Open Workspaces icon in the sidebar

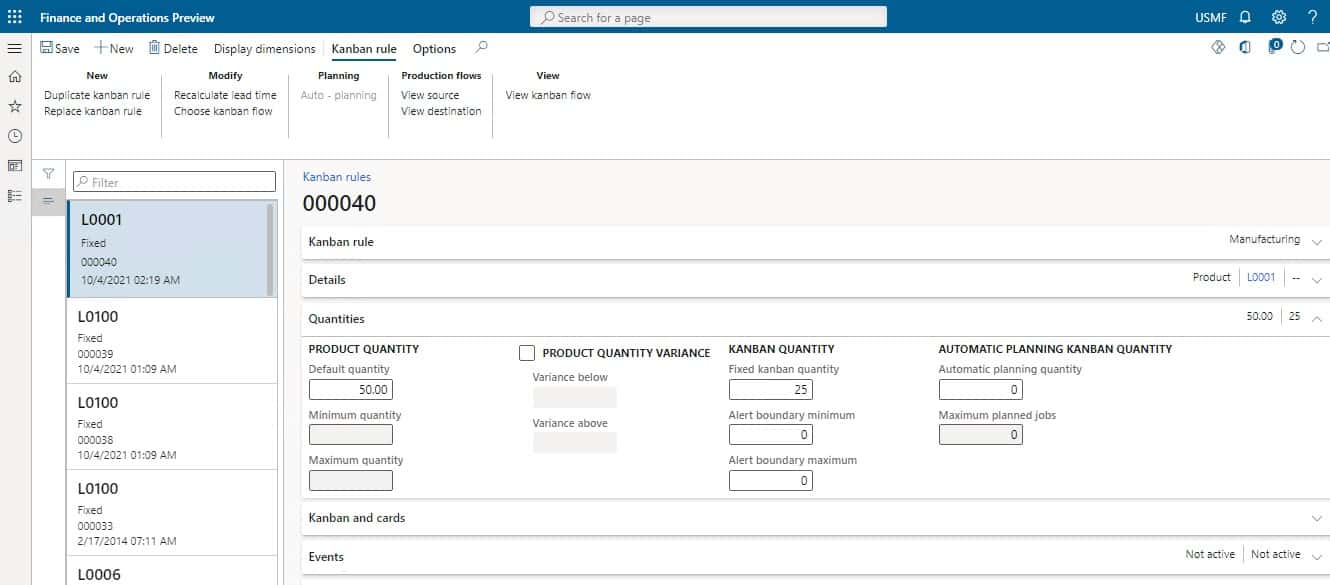tap(15, 166)
